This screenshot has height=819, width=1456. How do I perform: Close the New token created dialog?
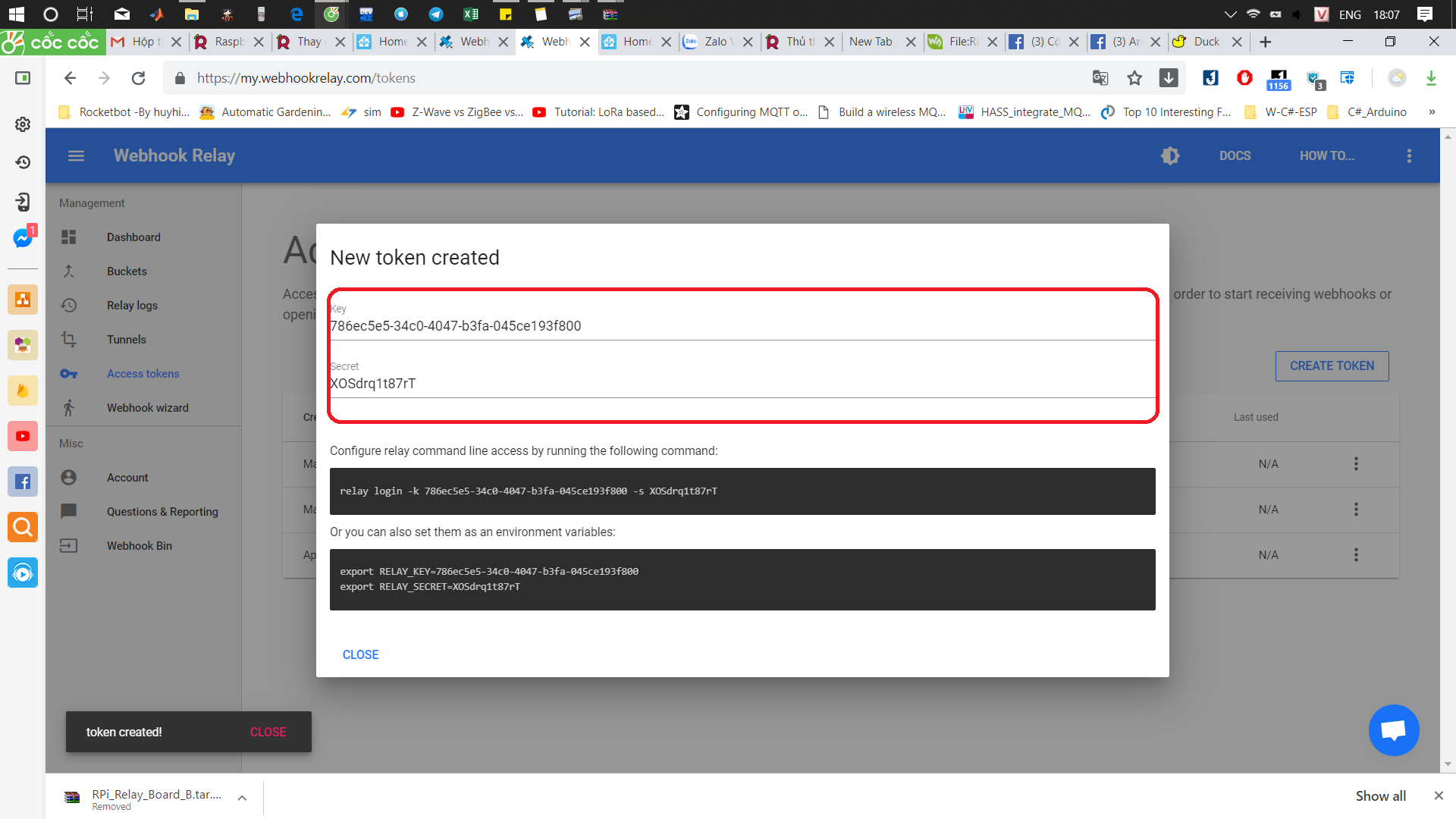360,654
